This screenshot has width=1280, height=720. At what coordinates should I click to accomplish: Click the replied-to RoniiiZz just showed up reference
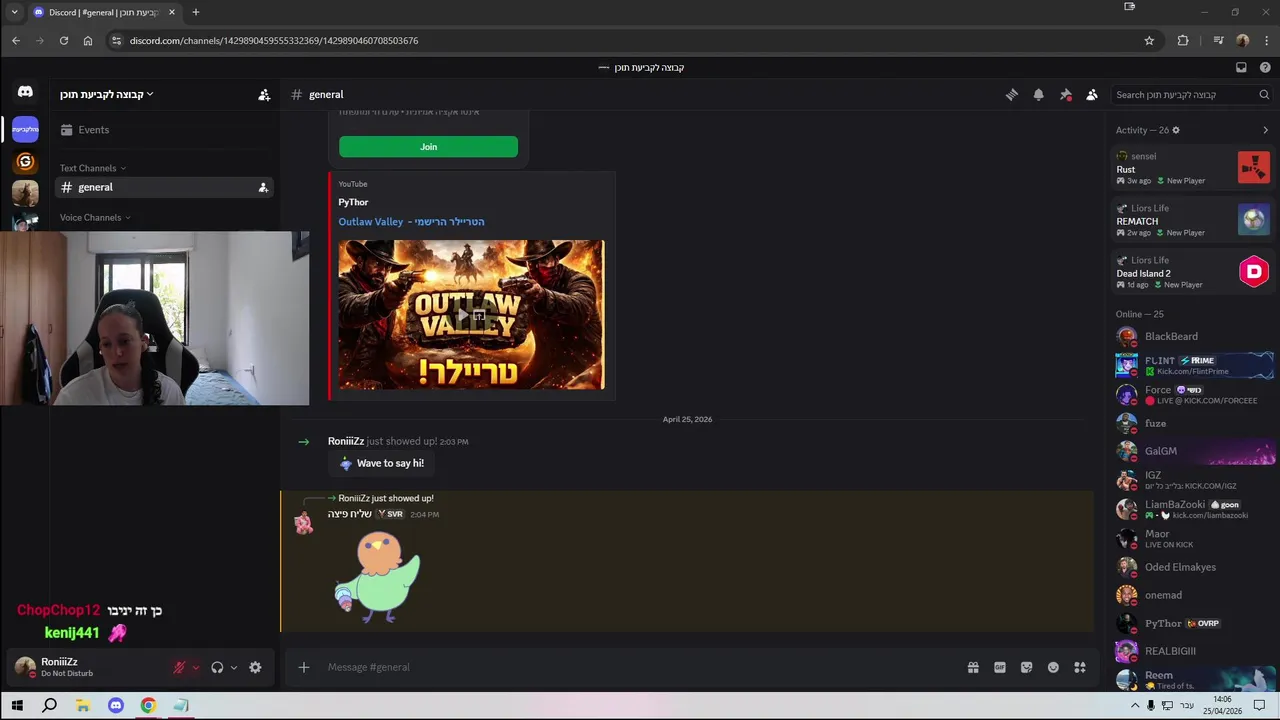385,498
